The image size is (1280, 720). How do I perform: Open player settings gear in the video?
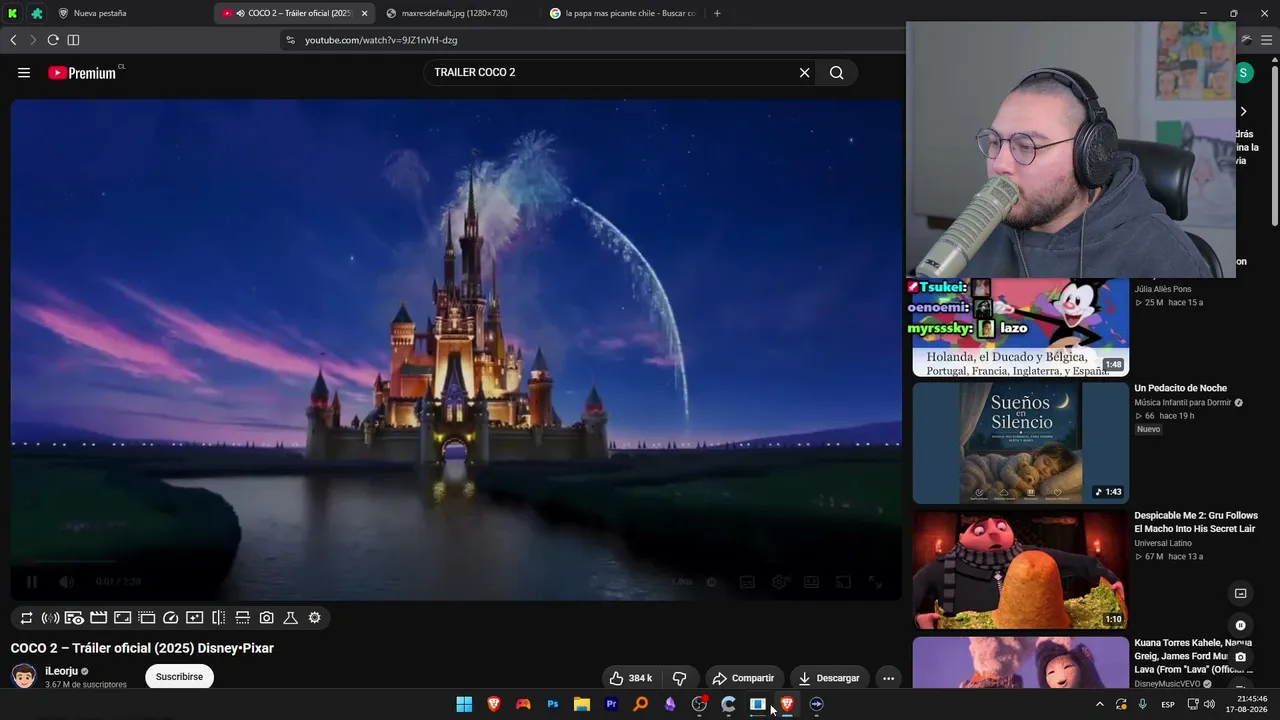click(x=779, y=582)
